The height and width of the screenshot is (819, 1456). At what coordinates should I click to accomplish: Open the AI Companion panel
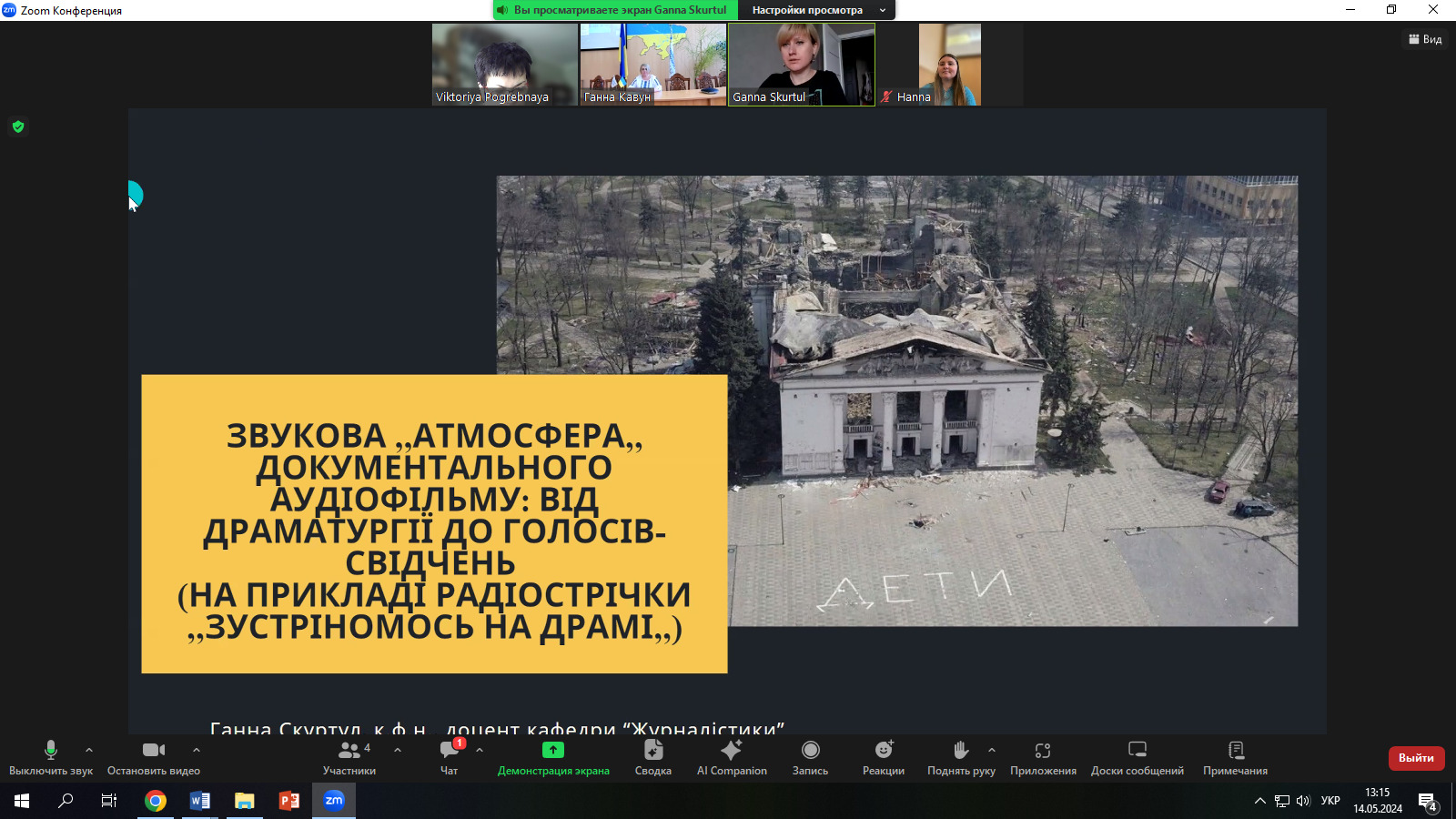pos(732,751)
